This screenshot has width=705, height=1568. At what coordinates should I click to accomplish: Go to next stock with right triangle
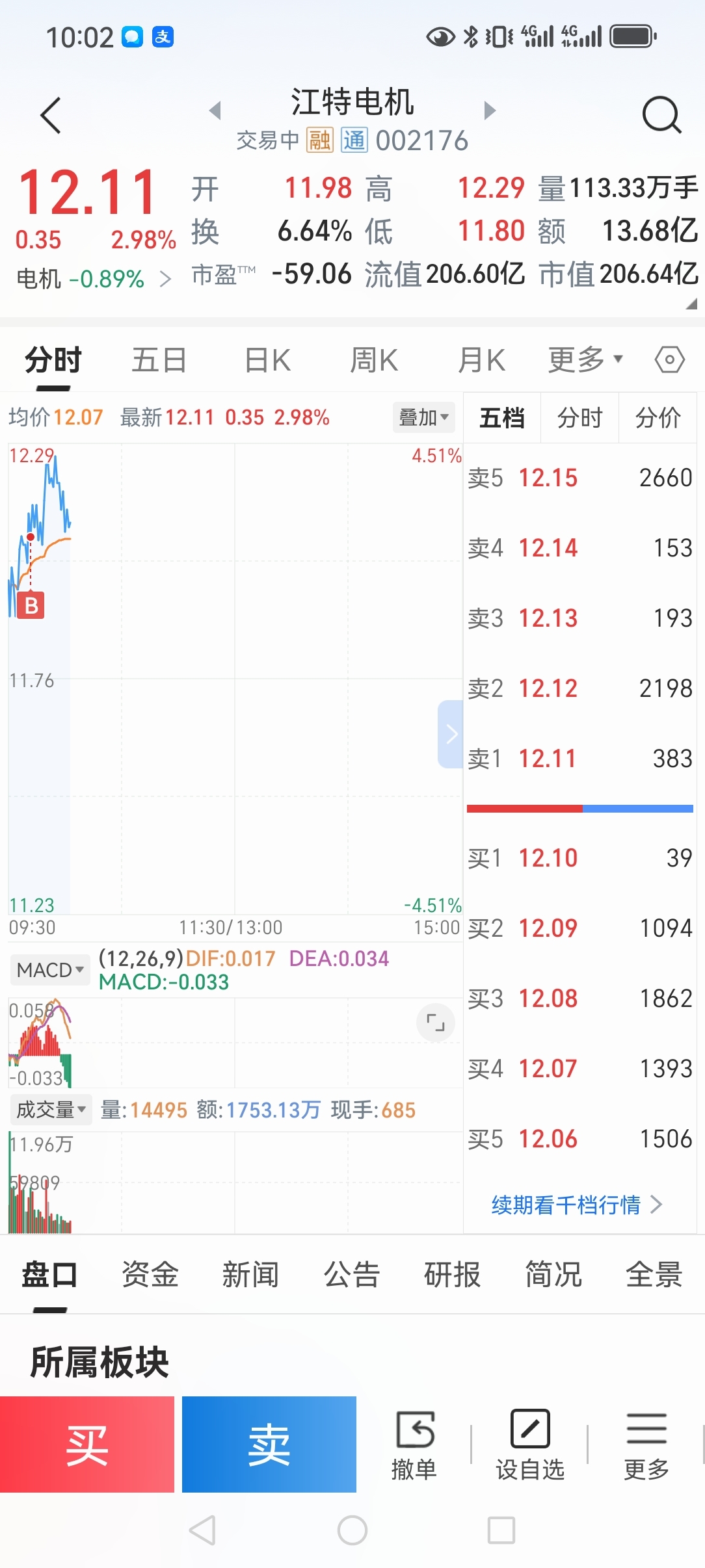coord(490,110)
